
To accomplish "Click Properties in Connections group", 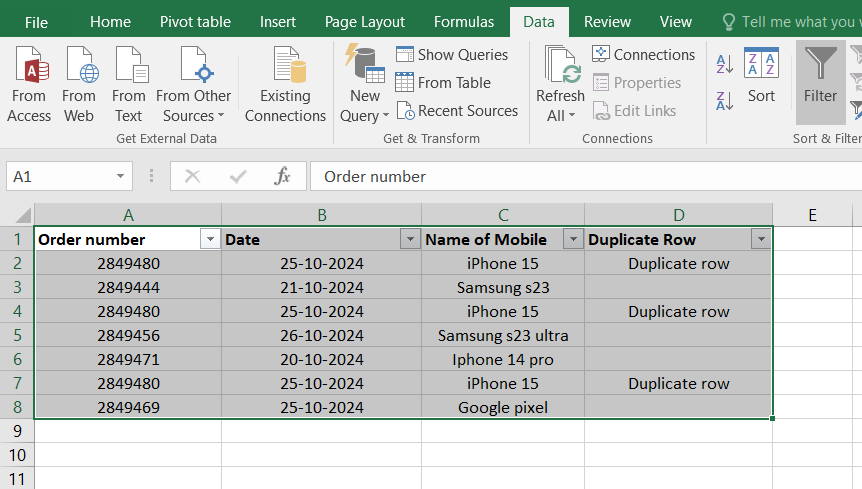I will [x=637, y=82].
